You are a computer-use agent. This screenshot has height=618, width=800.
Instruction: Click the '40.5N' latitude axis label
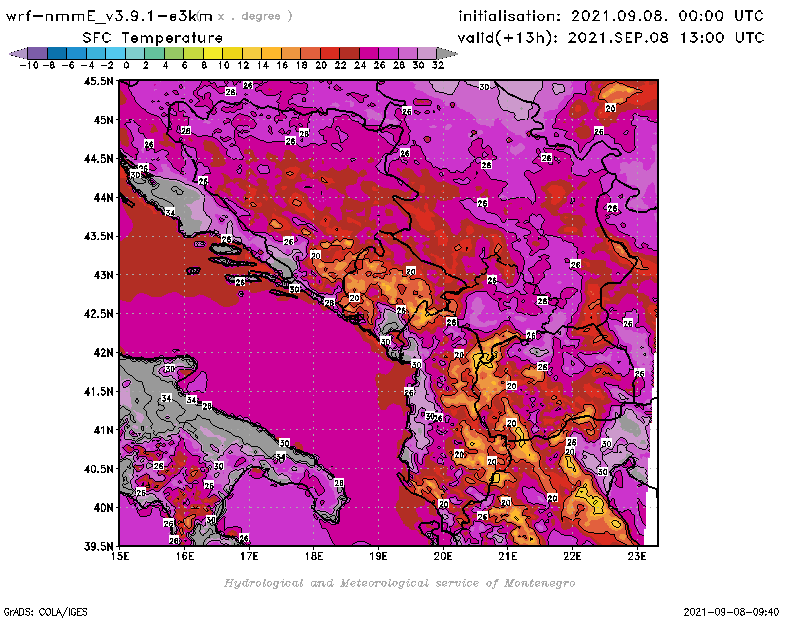[x=98, y=469]
